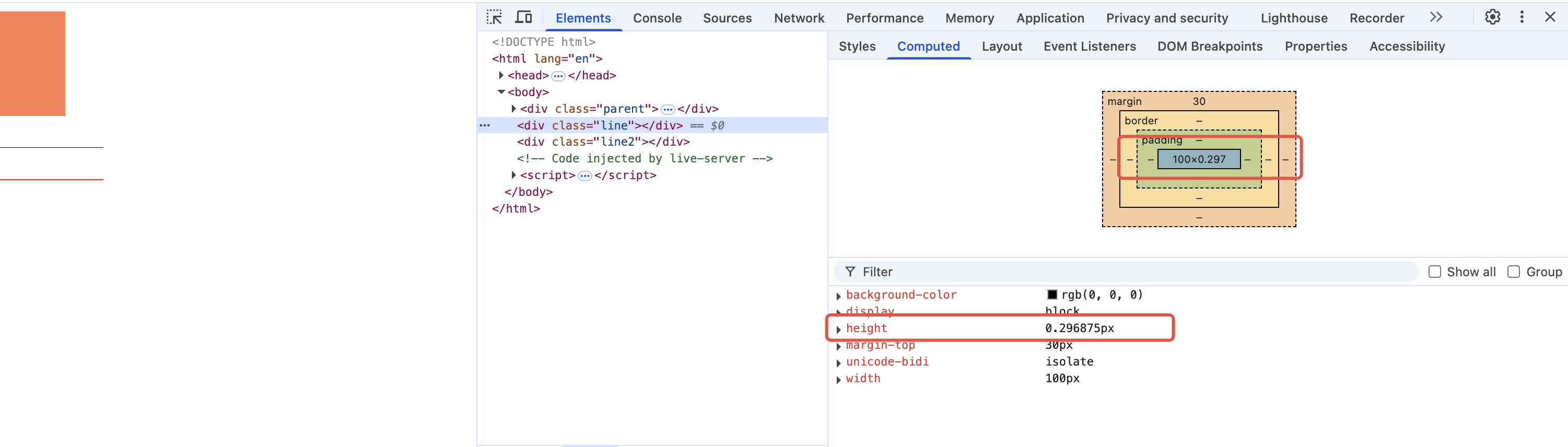
Task: Click the three-dot actions beside line div
Action: [x=485, y=125]
